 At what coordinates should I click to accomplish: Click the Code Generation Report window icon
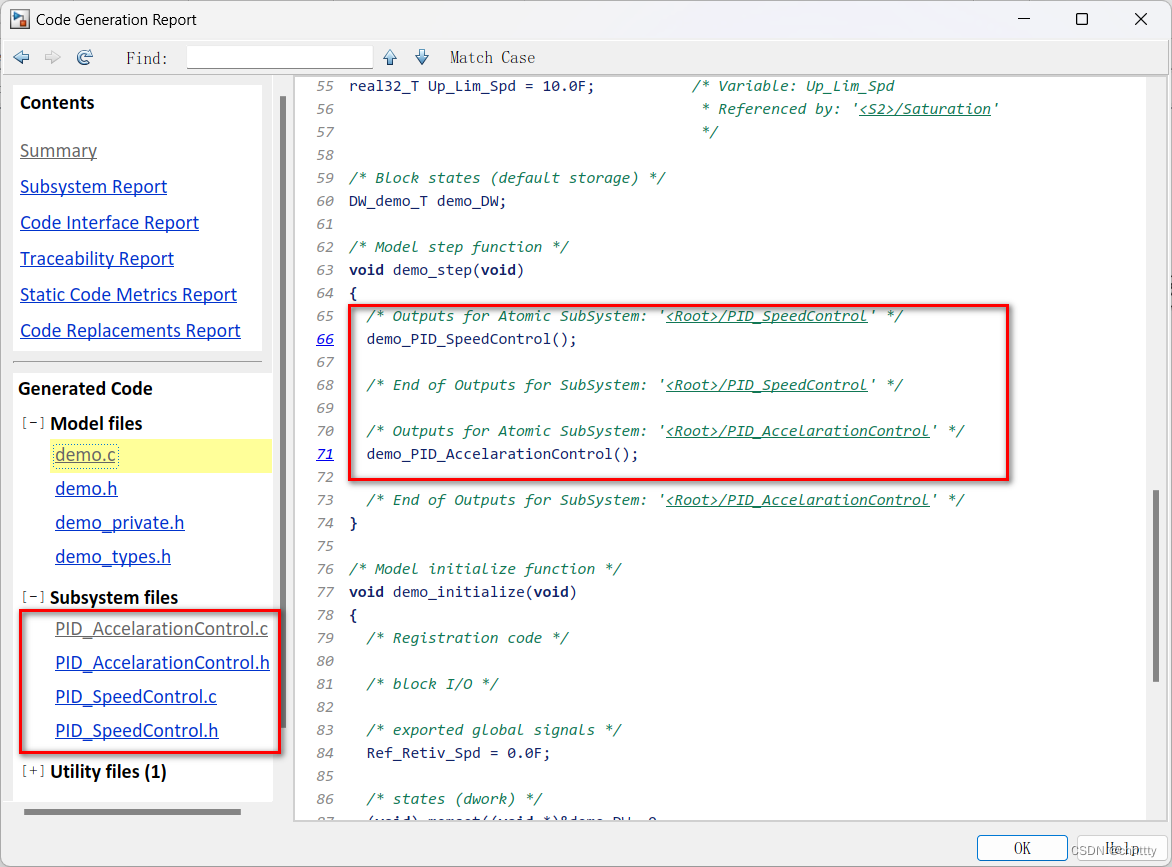tap(19, 19)
